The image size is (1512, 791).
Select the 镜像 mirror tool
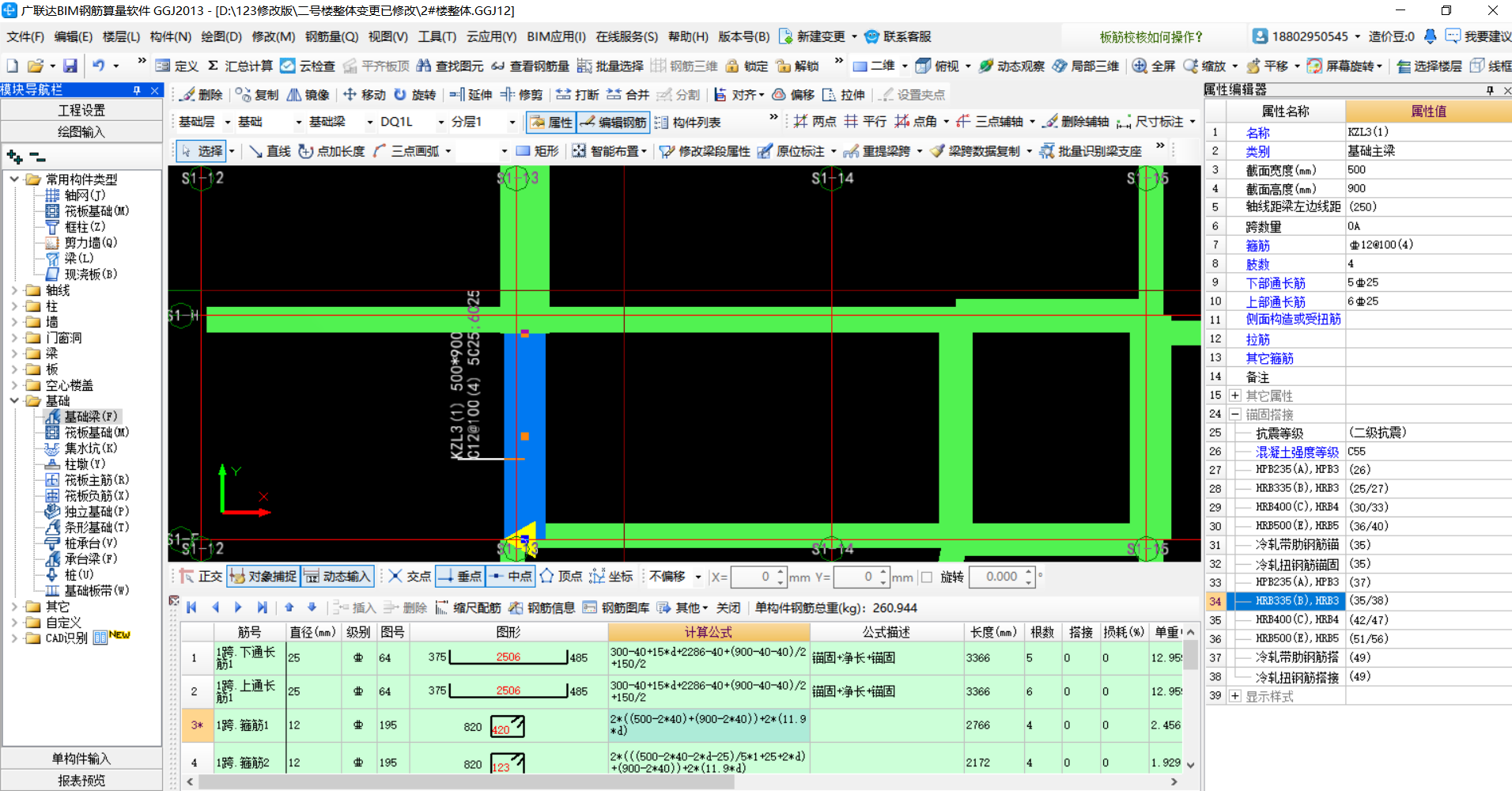[x=308, y=95]
